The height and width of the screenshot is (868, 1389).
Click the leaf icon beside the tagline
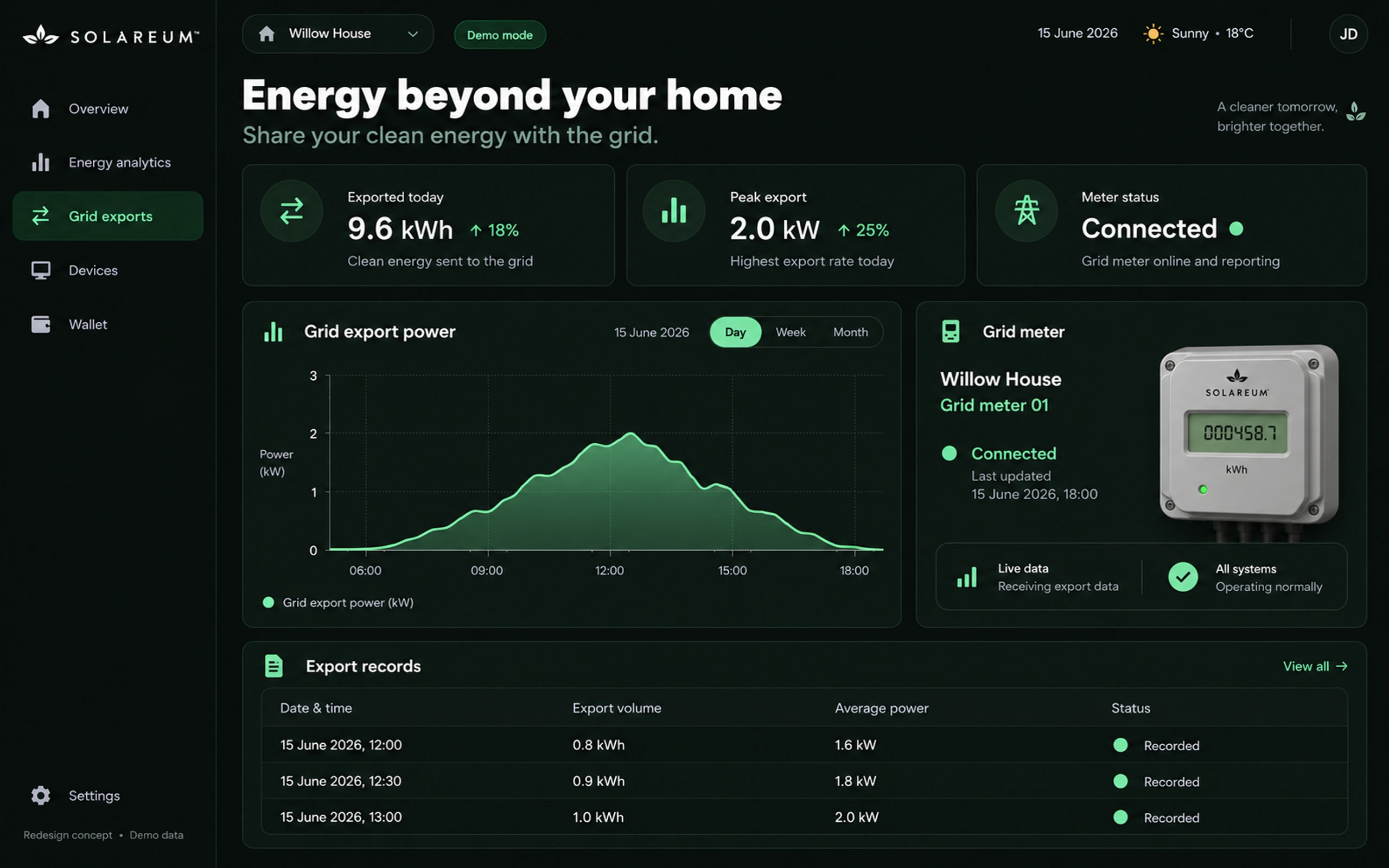coord(1355,111)
